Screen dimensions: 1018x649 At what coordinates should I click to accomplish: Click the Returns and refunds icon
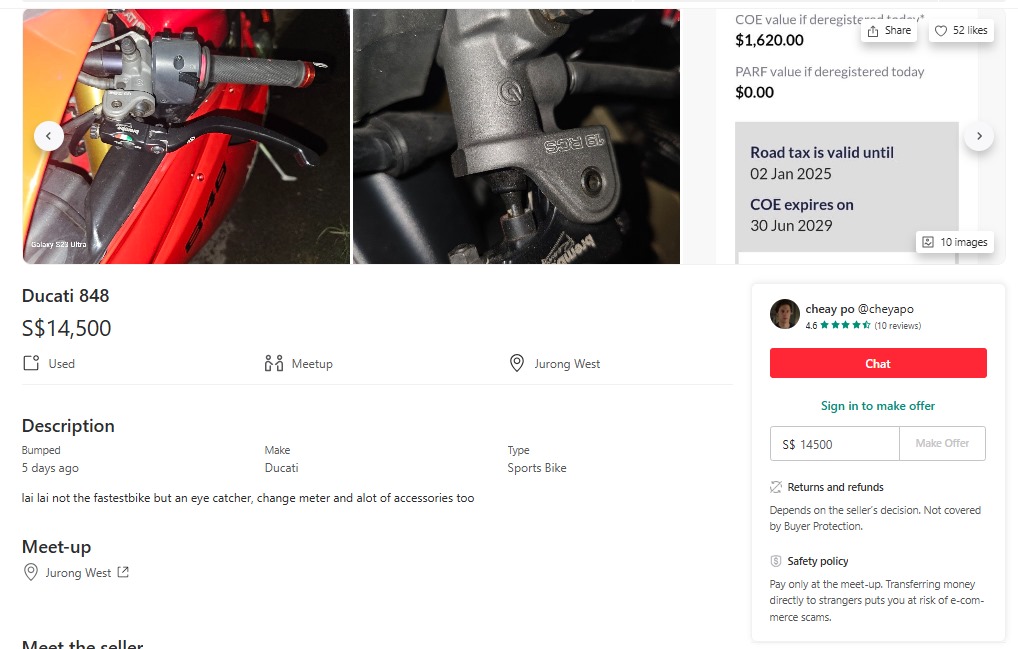click(776, 487)
